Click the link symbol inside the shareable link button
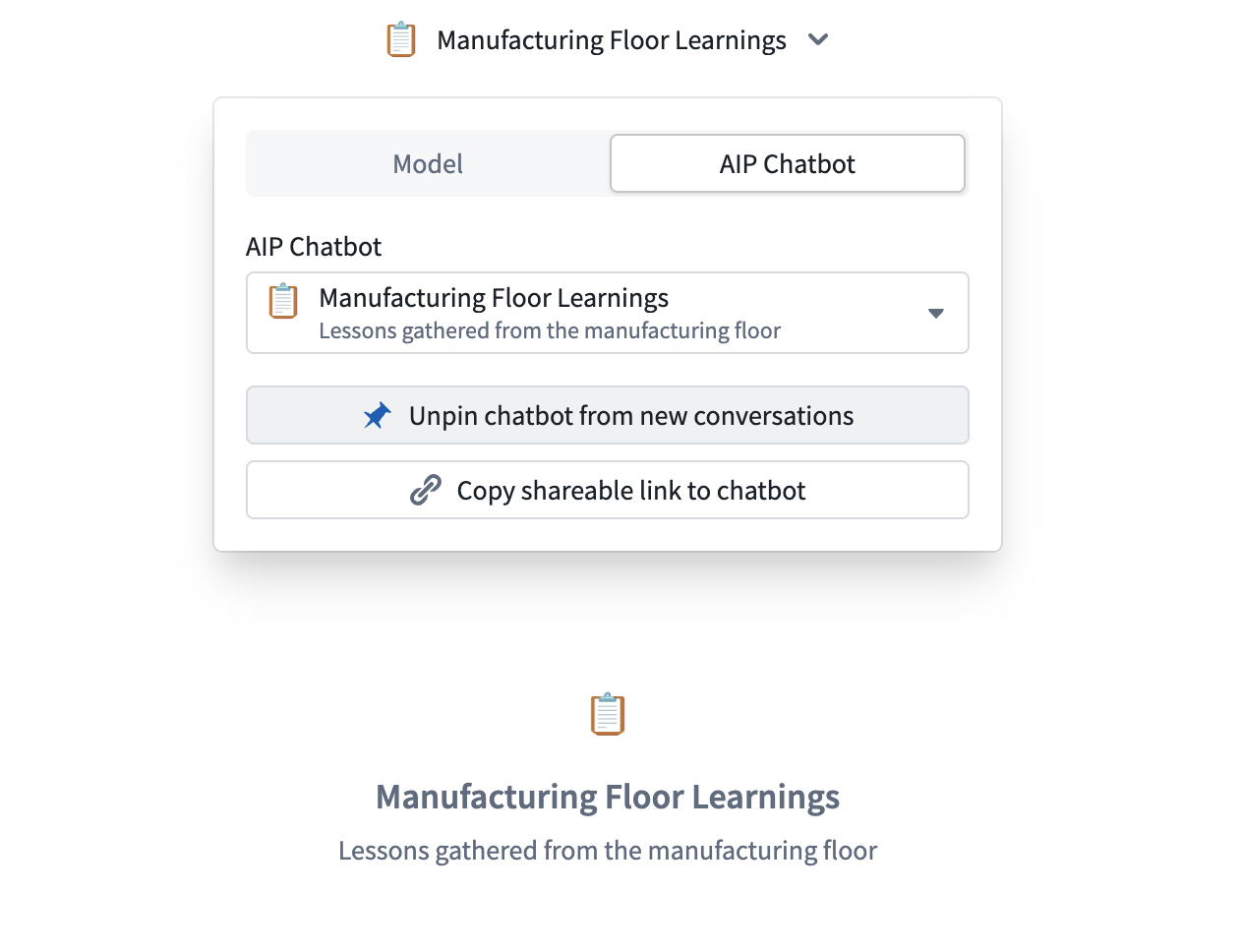This screenshot has width=1241, height=952. tap(427, 489)
